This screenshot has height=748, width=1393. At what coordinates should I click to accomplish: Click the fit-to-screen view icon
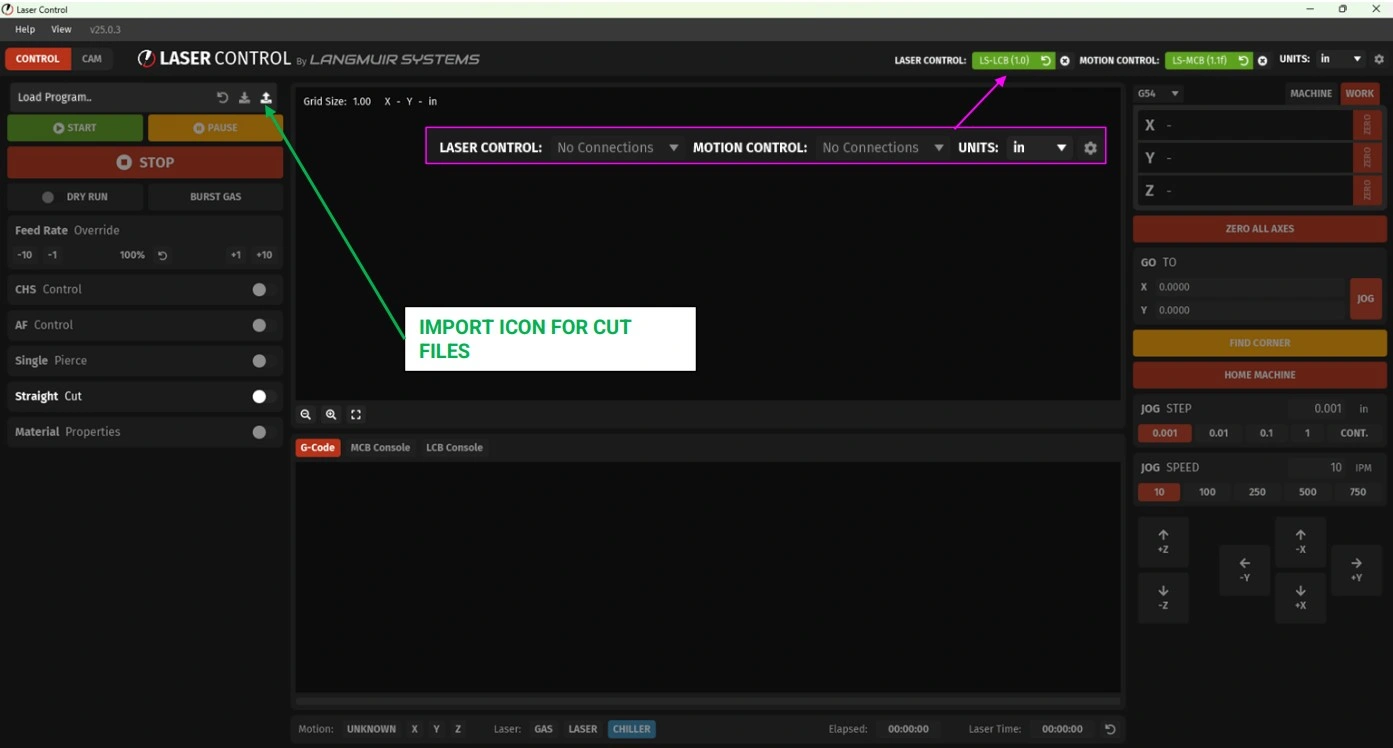coord(356,415)
